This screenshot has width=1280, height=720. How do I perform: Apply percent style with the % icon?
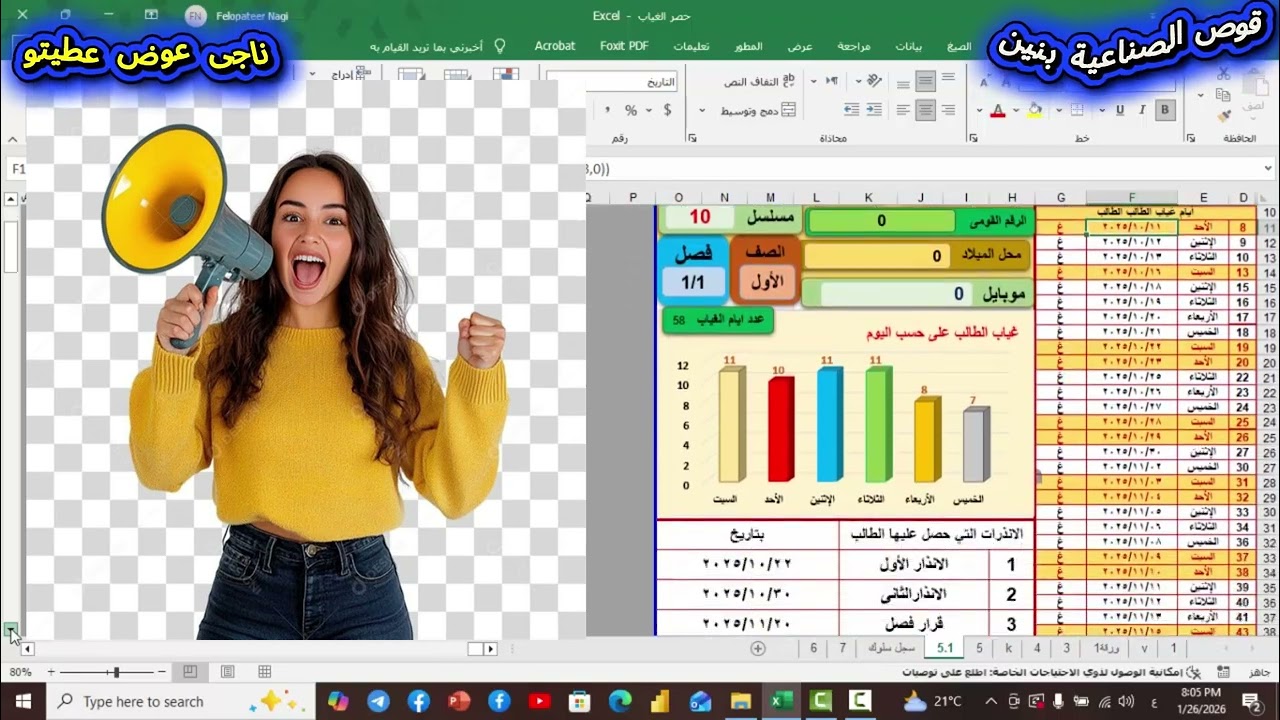631,110
